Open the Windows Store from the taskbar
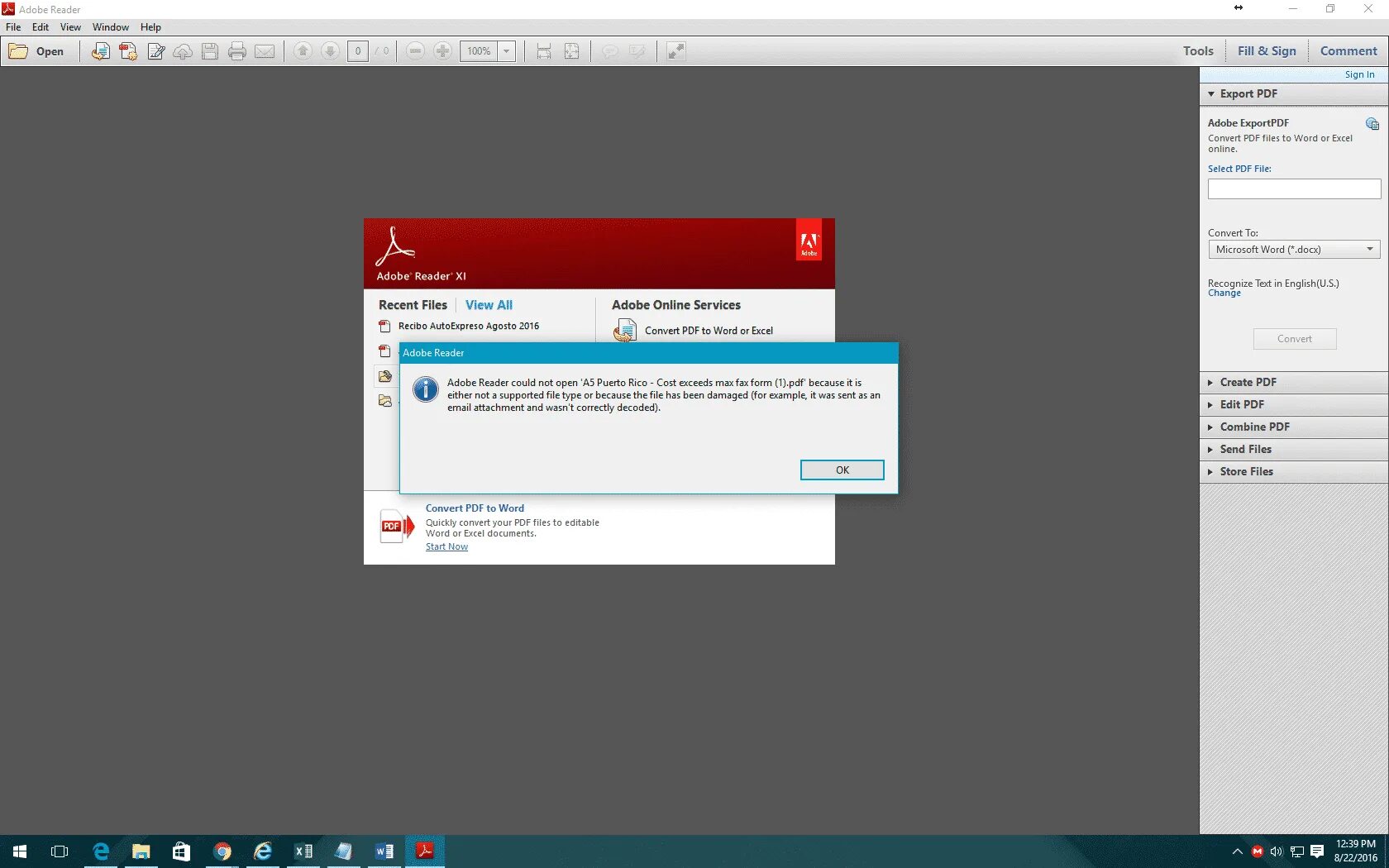The width and height of the screenshot is (1389, 868). [x=182, y=851]
